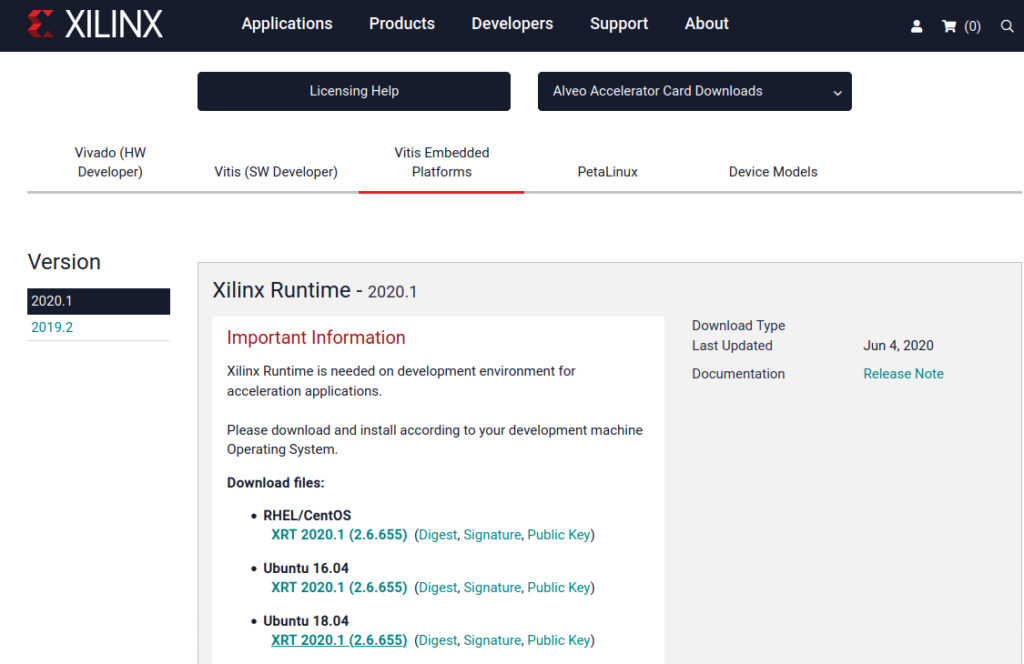This screenshot has height=664, width=1024.
Task: Click the Licensing Help button
Action: point(354,91)
